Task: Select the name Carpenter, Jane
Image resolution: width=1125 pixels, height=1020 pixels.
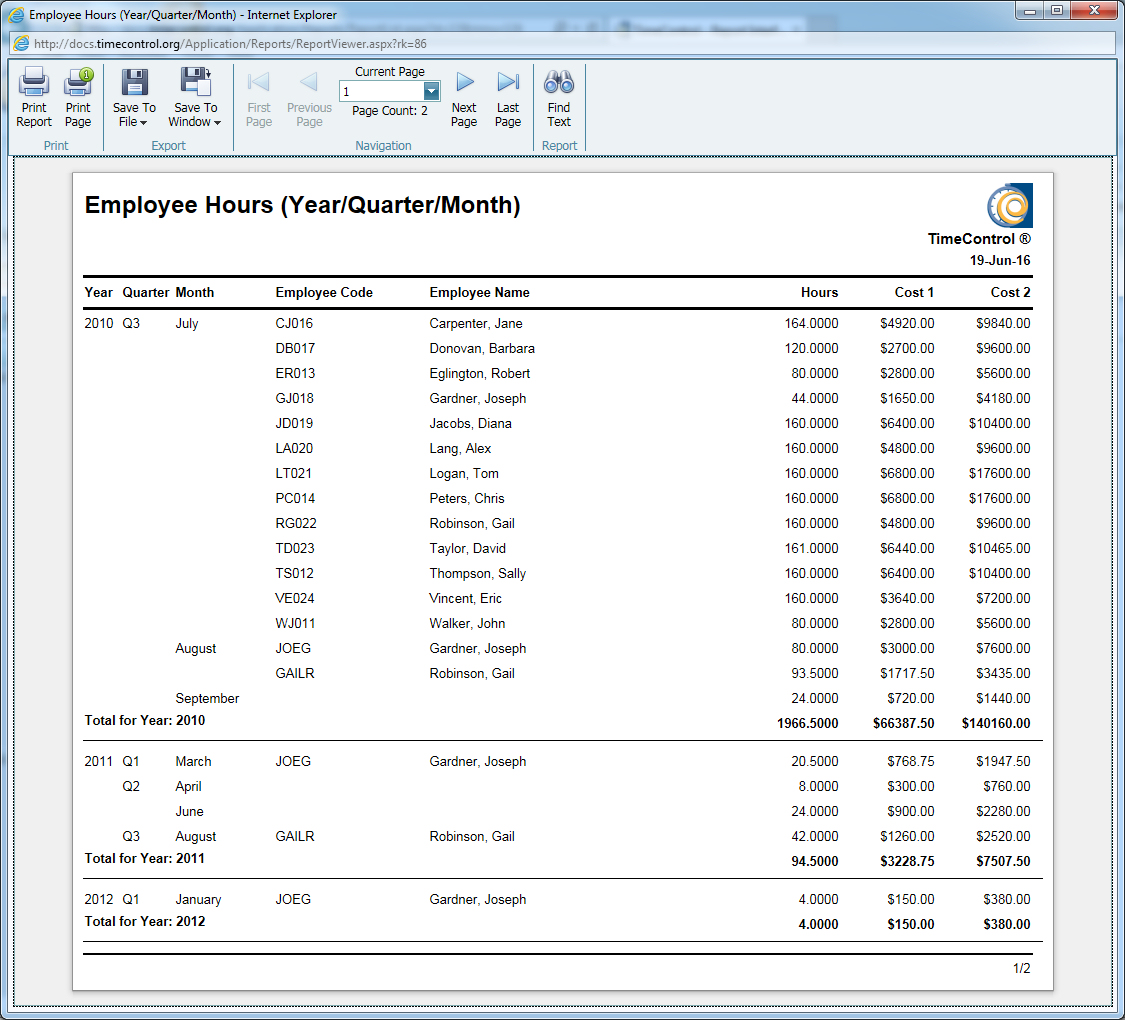Action: (476, 324)
